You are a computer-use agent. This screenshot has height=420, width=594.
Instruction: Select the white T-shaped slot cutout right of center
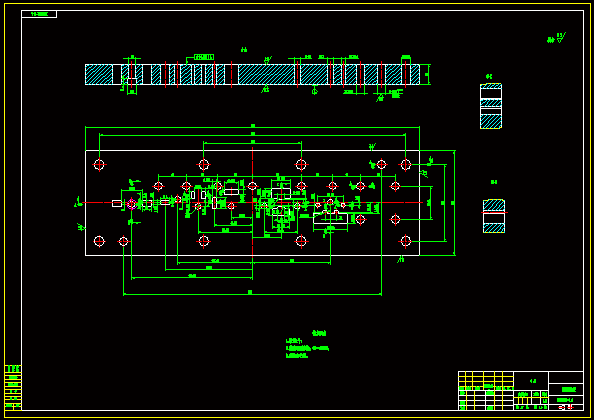pos(330,218)
